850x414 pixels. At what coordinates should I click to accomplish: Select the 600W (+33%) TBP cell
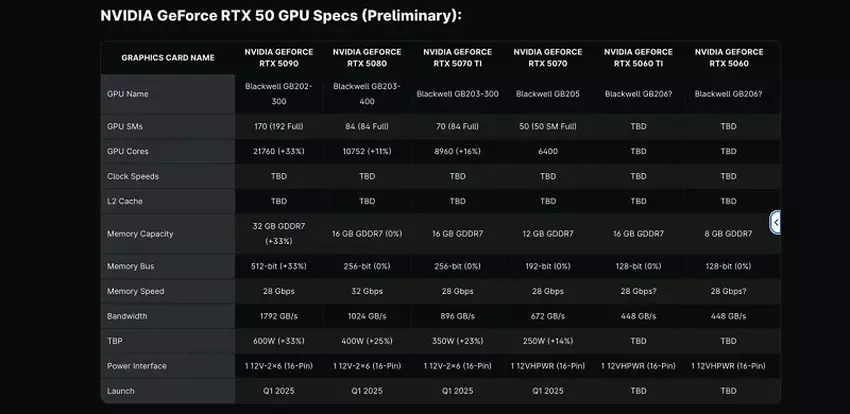coord(279,341)
